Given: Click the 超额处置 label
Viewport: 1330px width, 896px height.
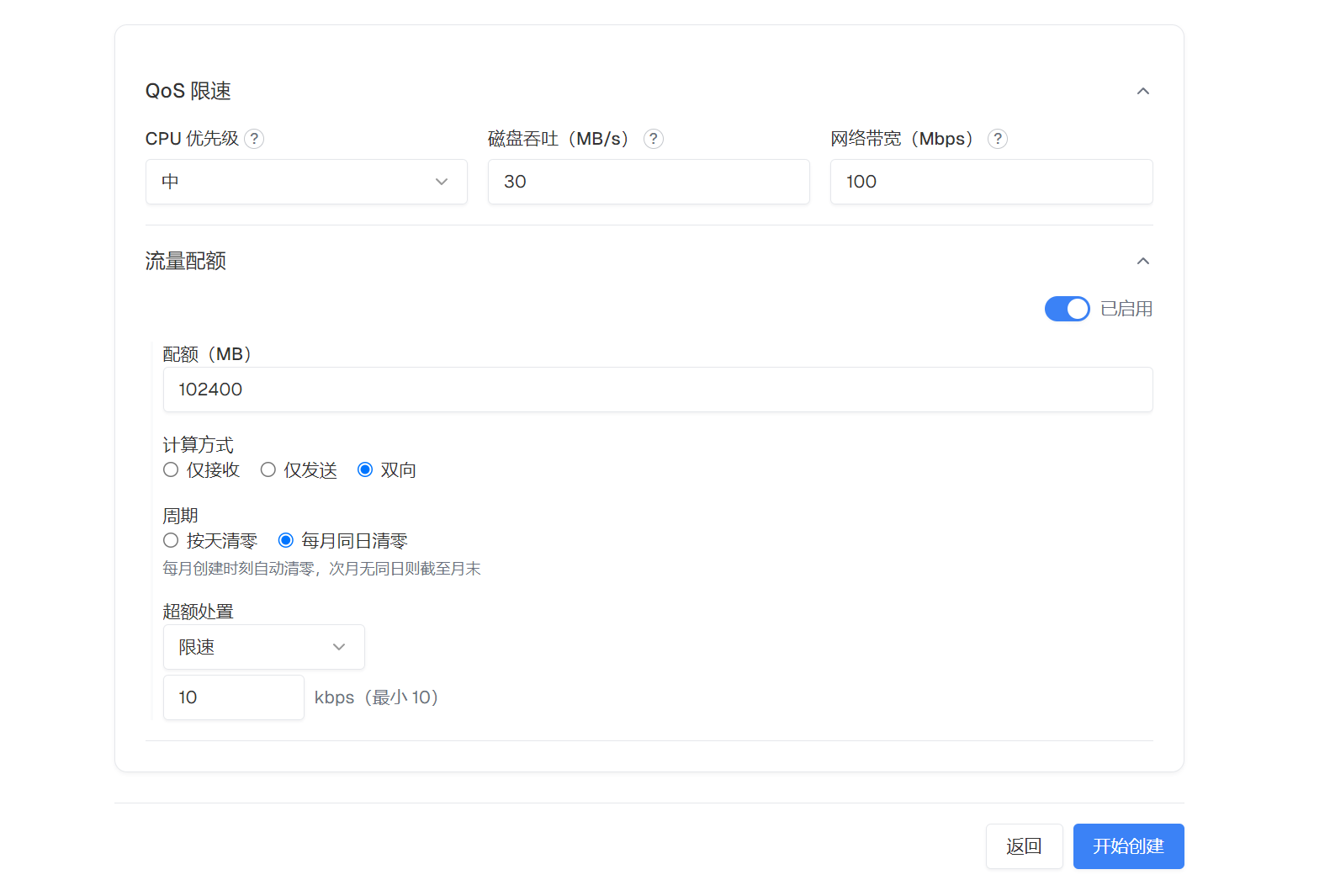Looking at the screenshot, I should coord(199,611).
